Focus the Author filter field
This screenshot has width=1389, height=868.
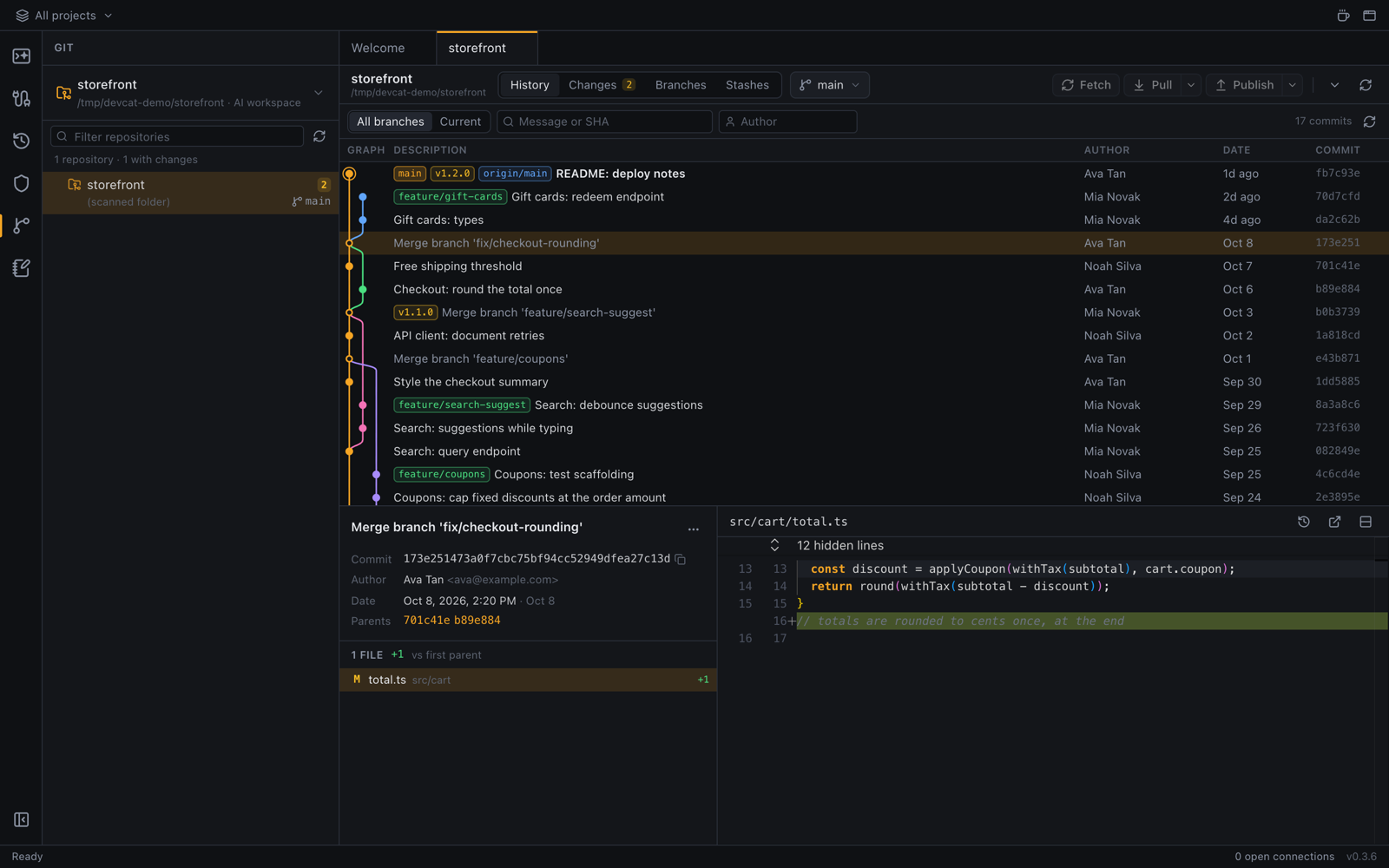pyautogui.click(x=787, y=122)
